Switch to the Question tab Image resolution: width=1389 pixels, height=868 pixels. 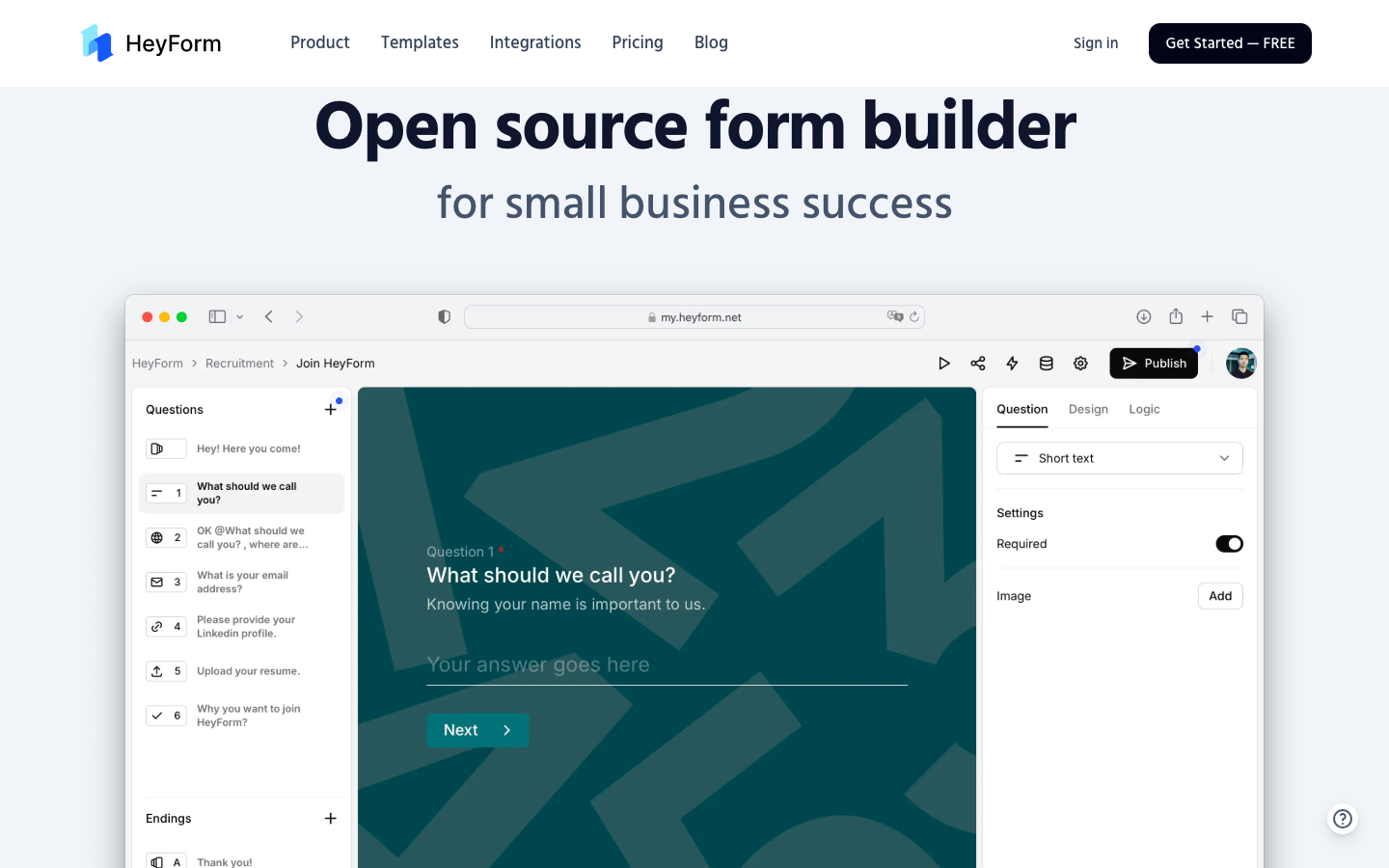pos(1022,410)
